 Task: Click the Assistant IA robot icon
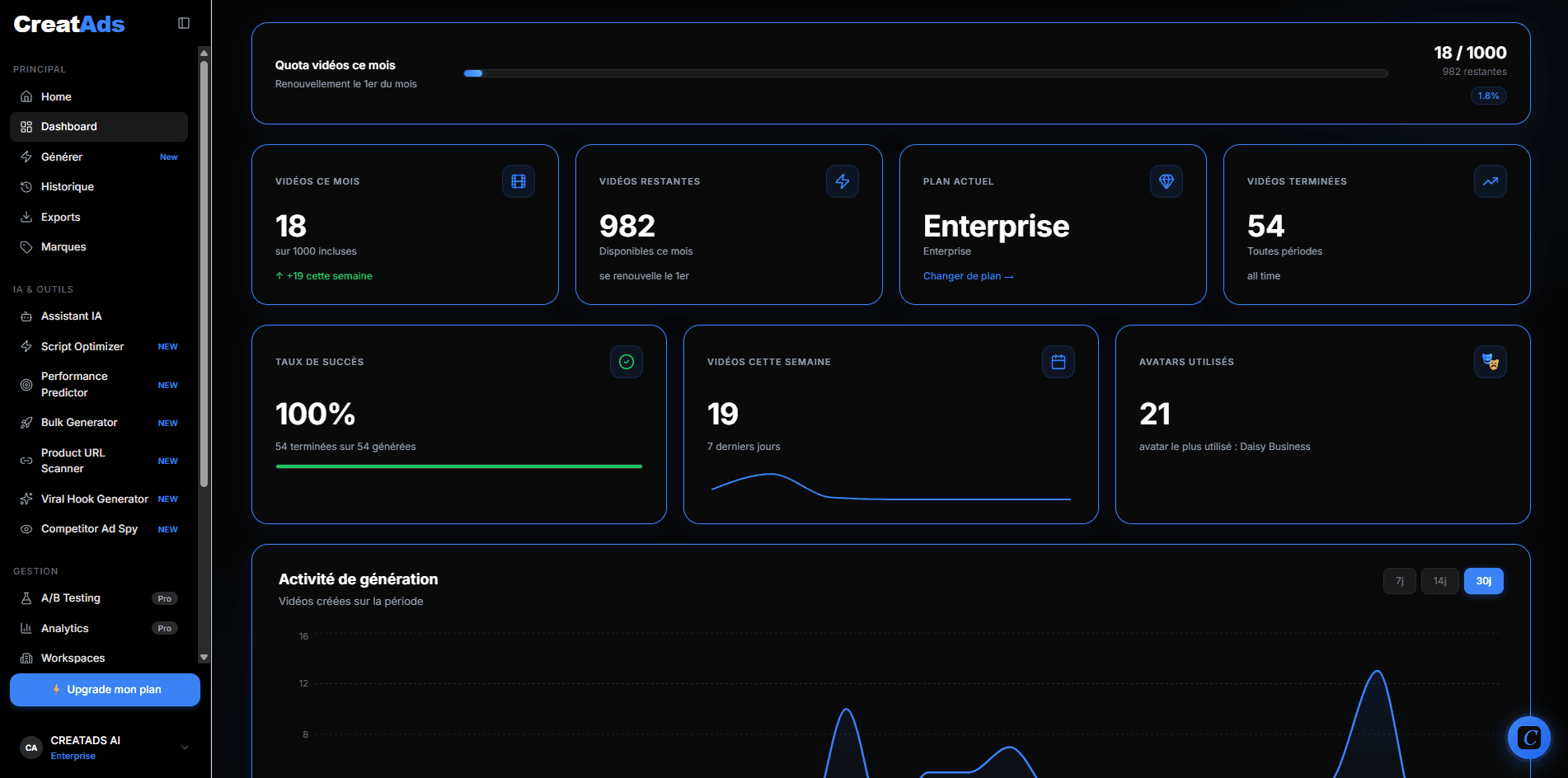[x=26, y=316]
